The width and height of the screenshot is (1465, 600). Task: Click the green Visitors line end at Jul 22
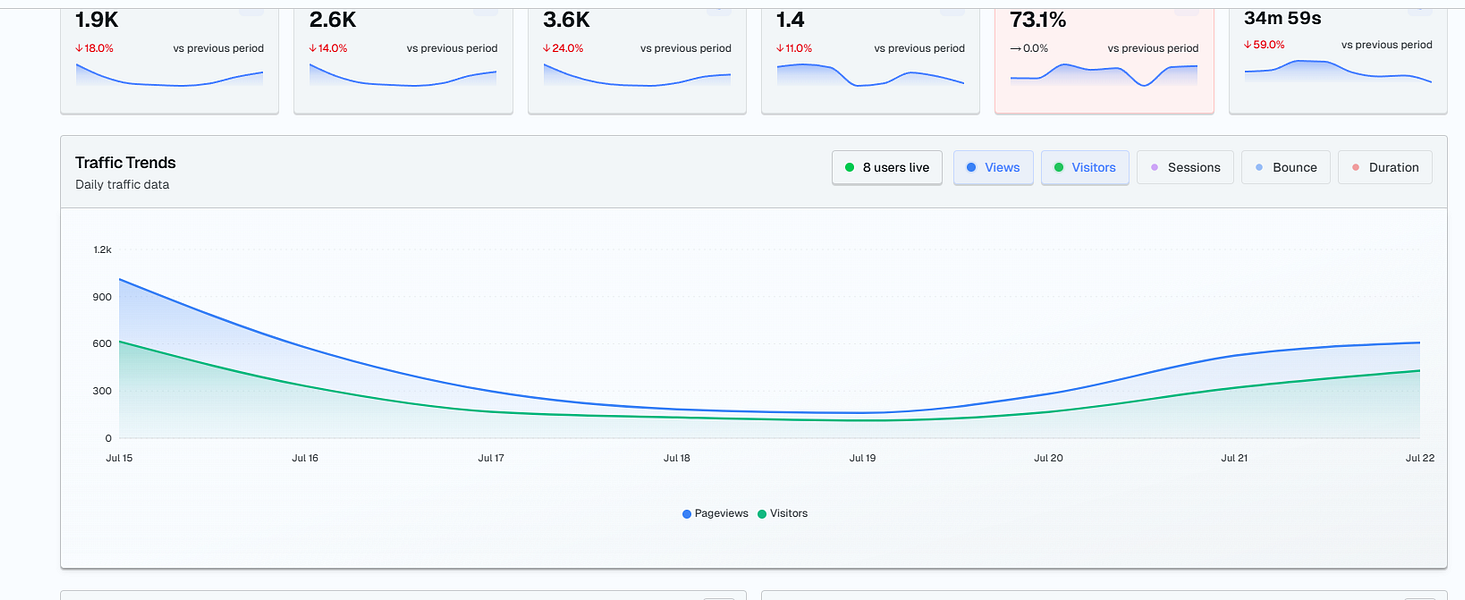[x=1419, y=371]
